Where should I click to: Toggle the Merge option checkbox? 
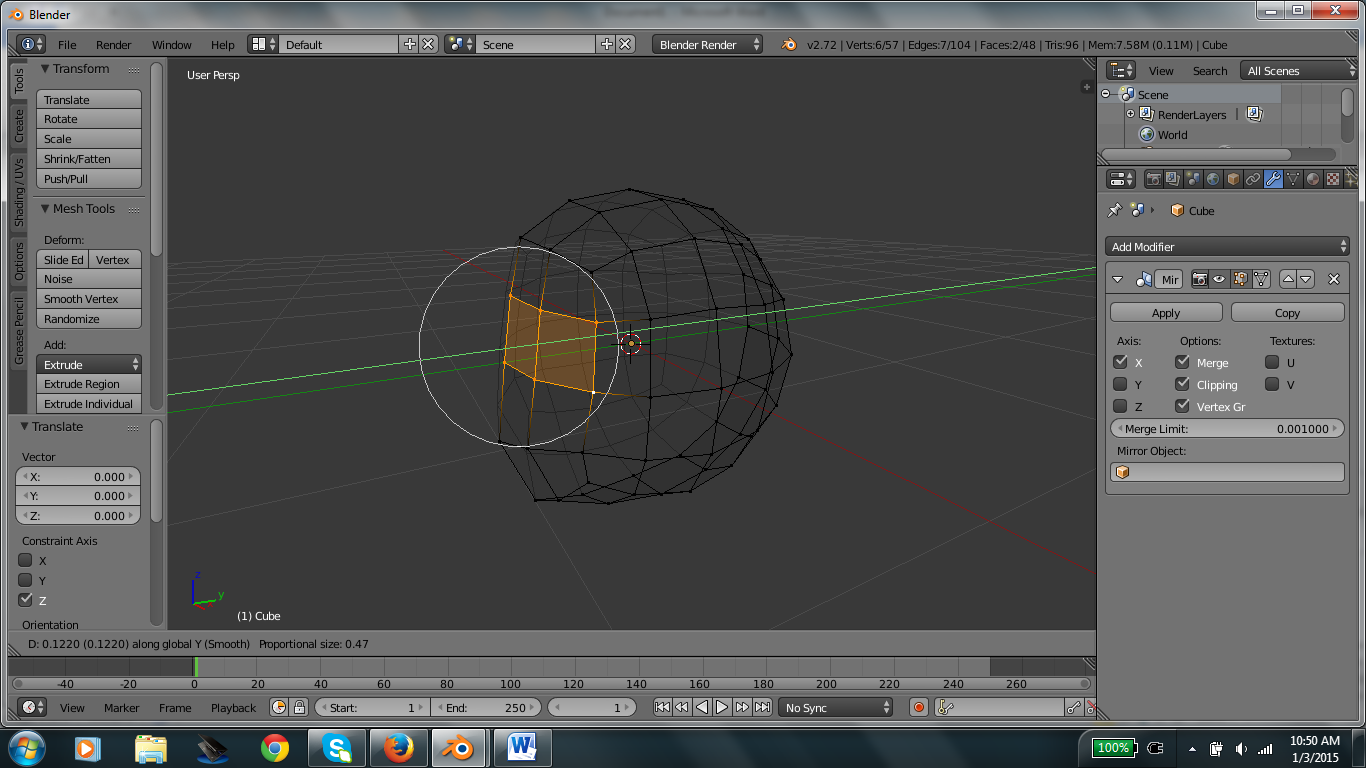coord(1183,362)
